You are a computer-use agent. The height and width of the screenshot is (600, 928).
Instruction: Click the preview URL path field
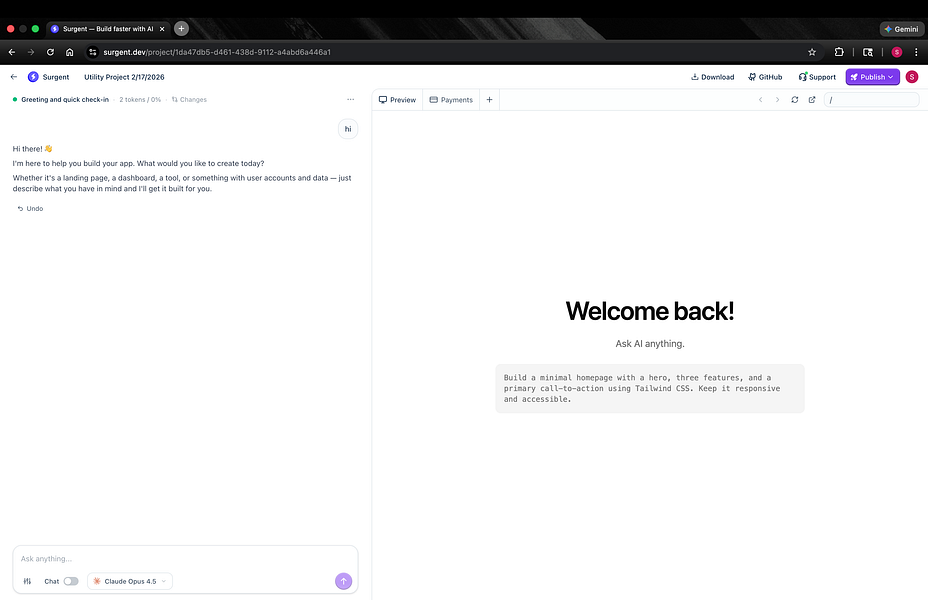[871, 99]
